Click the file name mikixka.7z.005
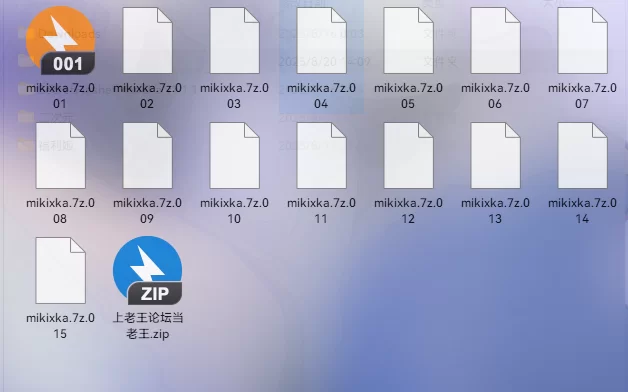 point(408,96)
